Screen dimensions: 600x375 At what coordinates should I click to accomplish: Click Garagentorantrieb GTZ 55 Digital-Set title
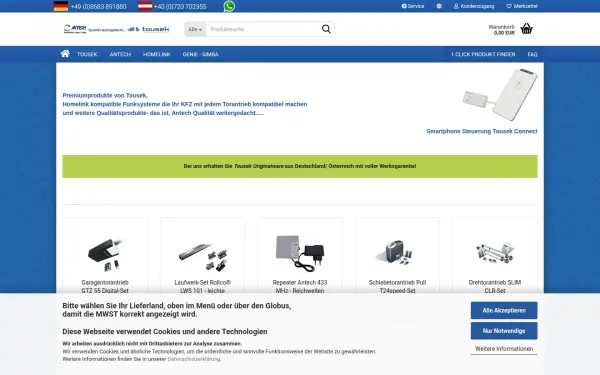point(105,287)
